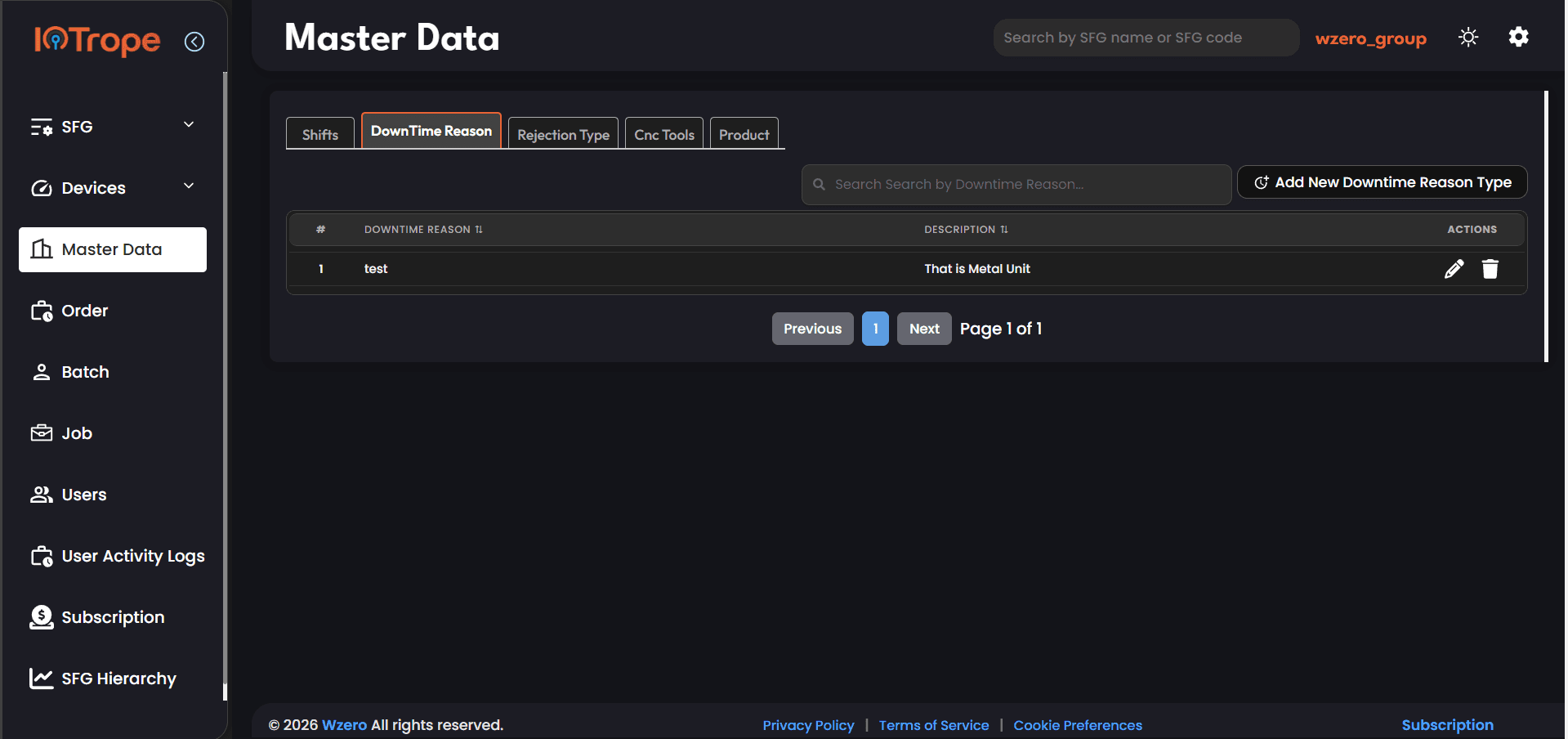Open the Privacy Policy link

click(x=808, y=725)
